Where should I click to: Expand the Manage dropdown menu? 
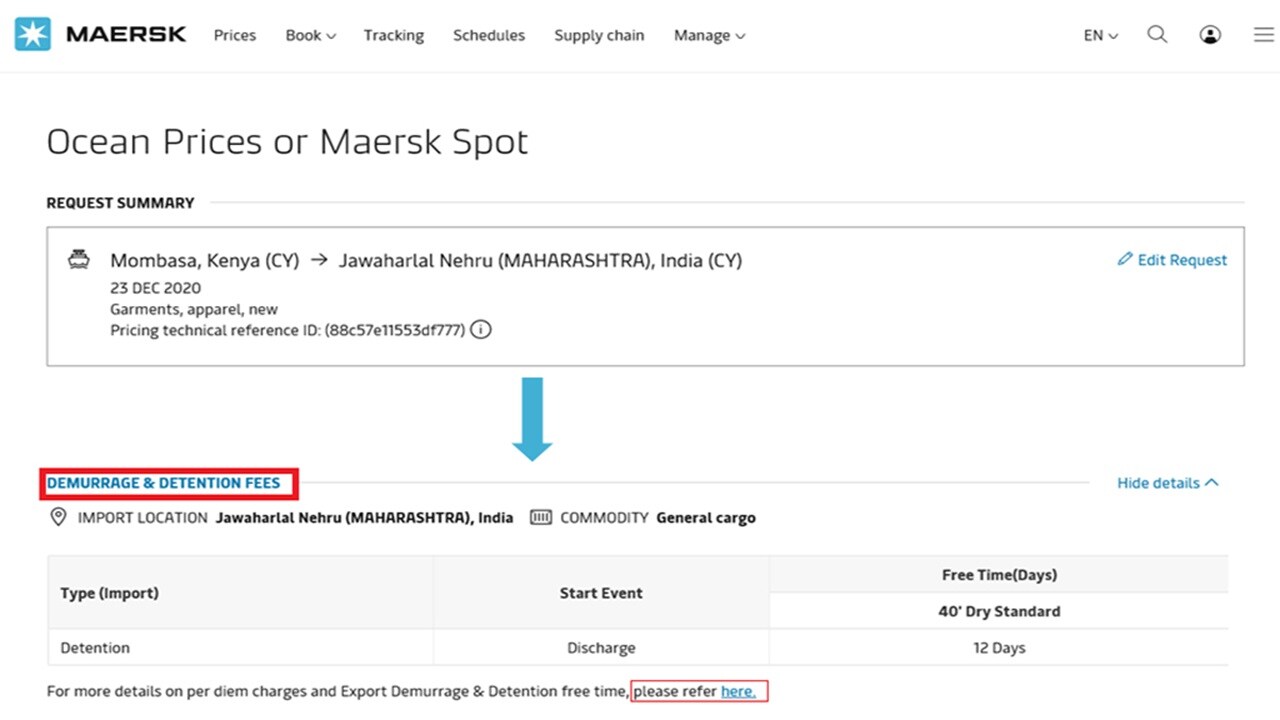(709, 35)
